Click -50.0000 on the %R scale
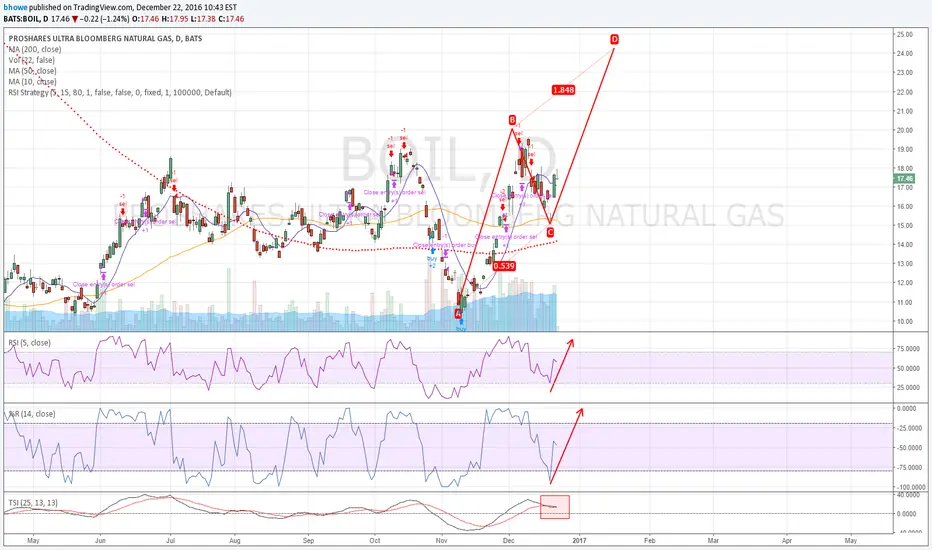The width and height of the screenshot is (932, 550). pyautogui.click(x=911, y=448)
